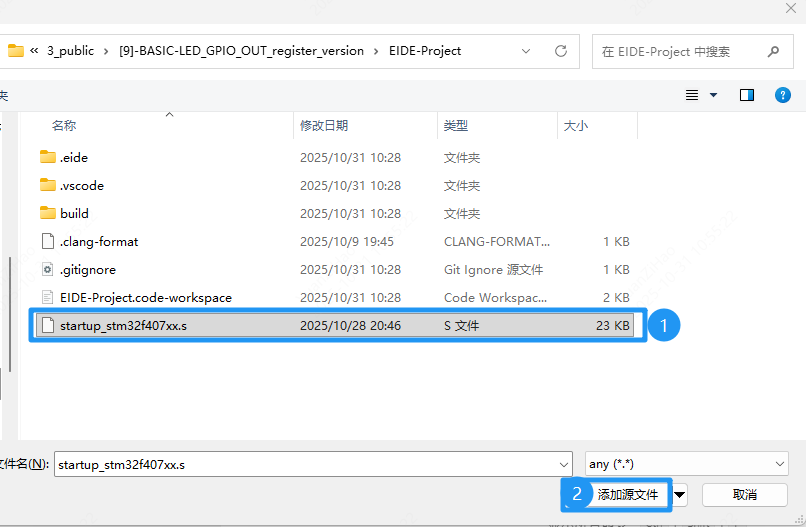Open the help question mark icon

click(x=782, y=95)
